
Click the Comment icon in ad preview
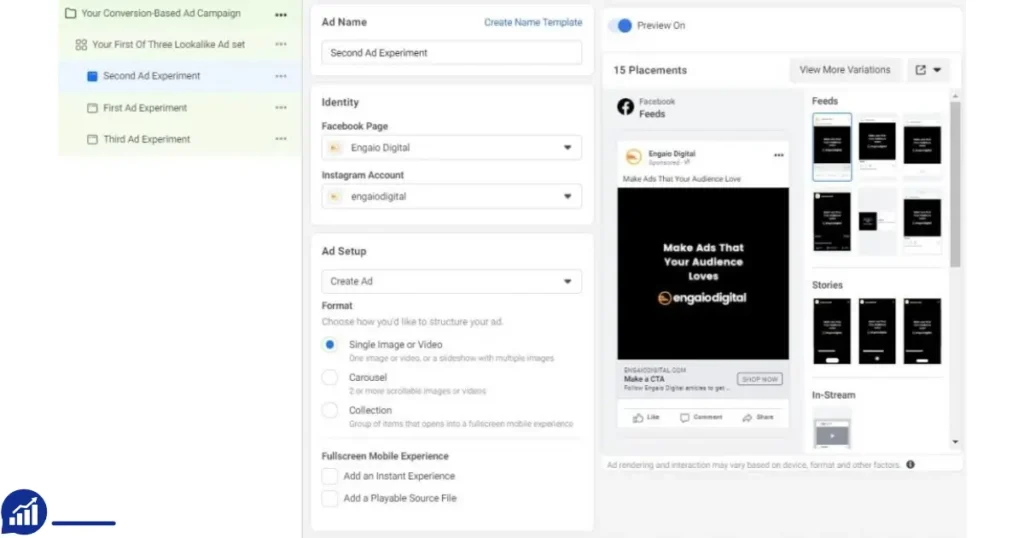pyautogui.click(x=684, y=418)
